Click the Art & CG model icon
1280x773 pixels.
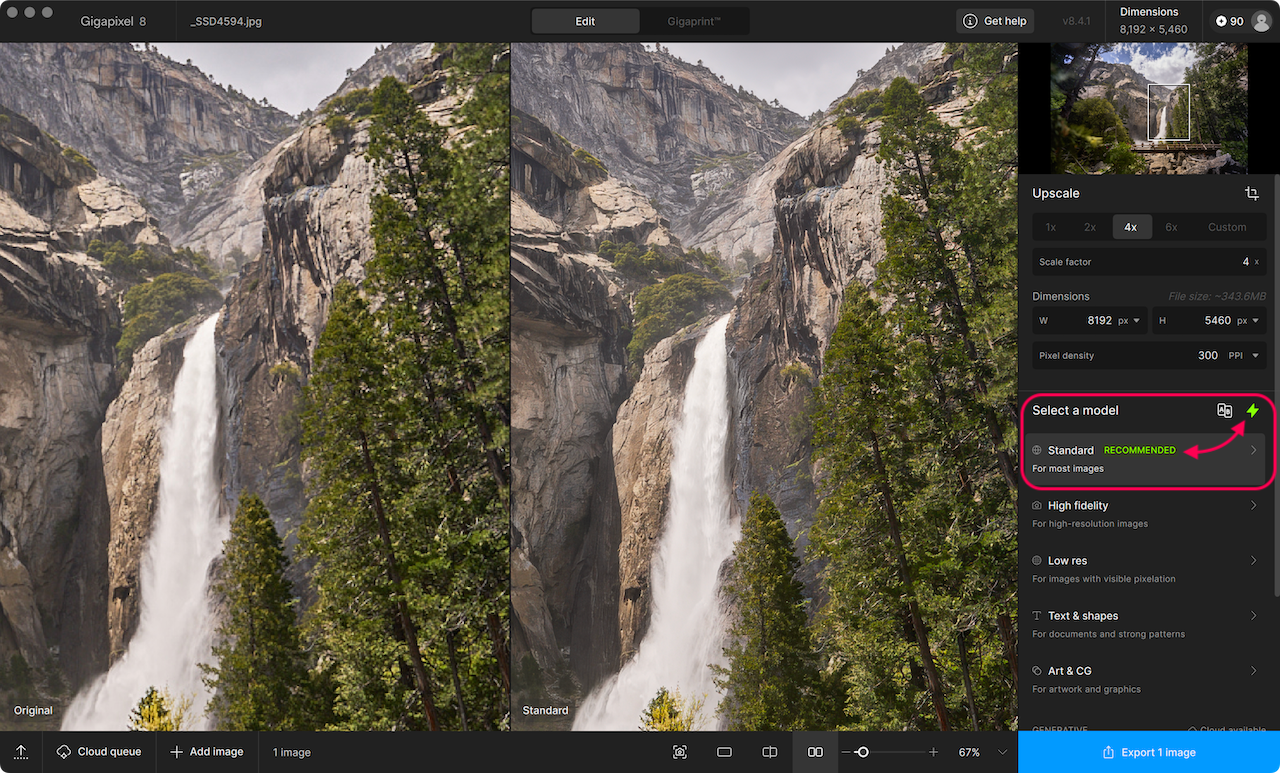coord(1037,671)
